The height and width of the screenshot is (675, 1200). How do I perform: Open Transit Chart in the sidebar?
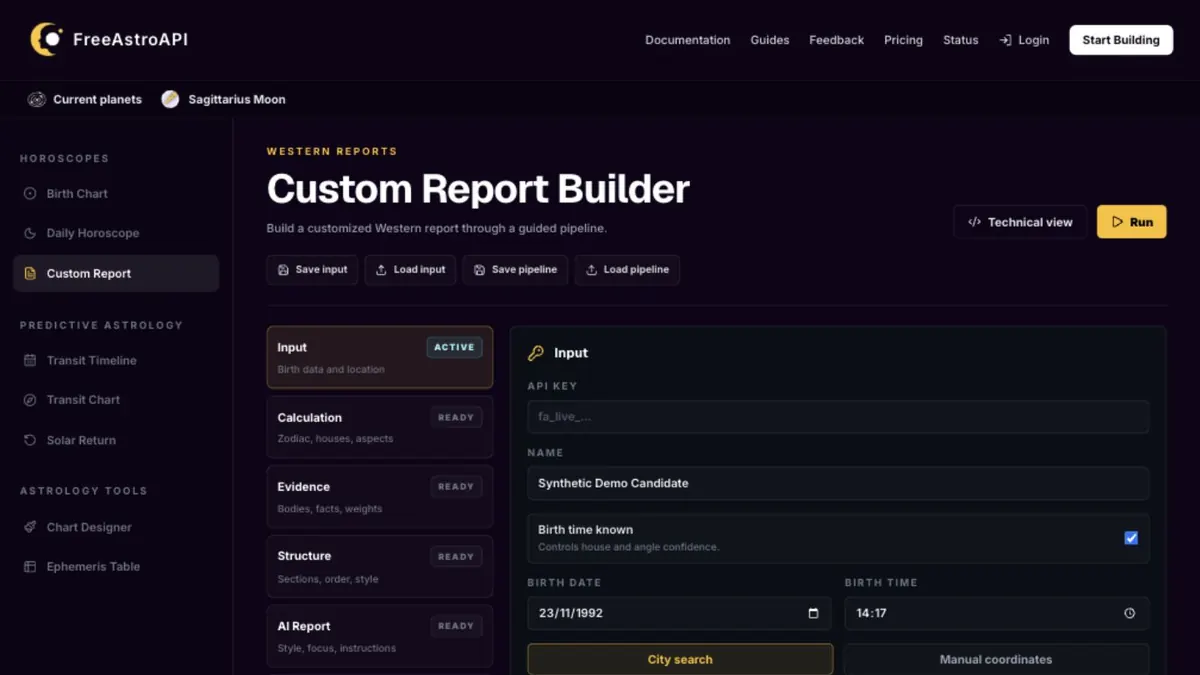pyautogui.click(x=116, y=400)
